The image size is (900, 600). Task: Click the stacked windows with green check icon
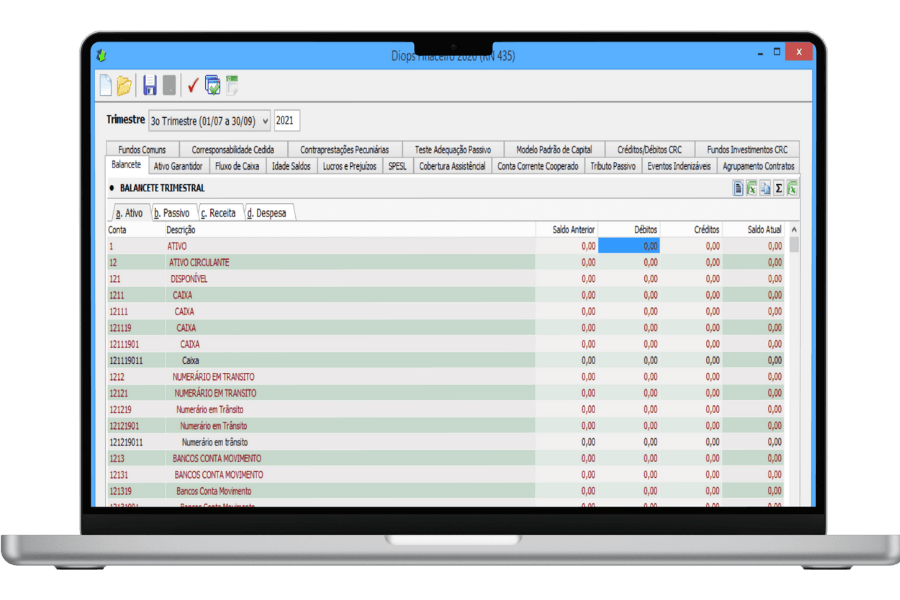coord(213,86)
